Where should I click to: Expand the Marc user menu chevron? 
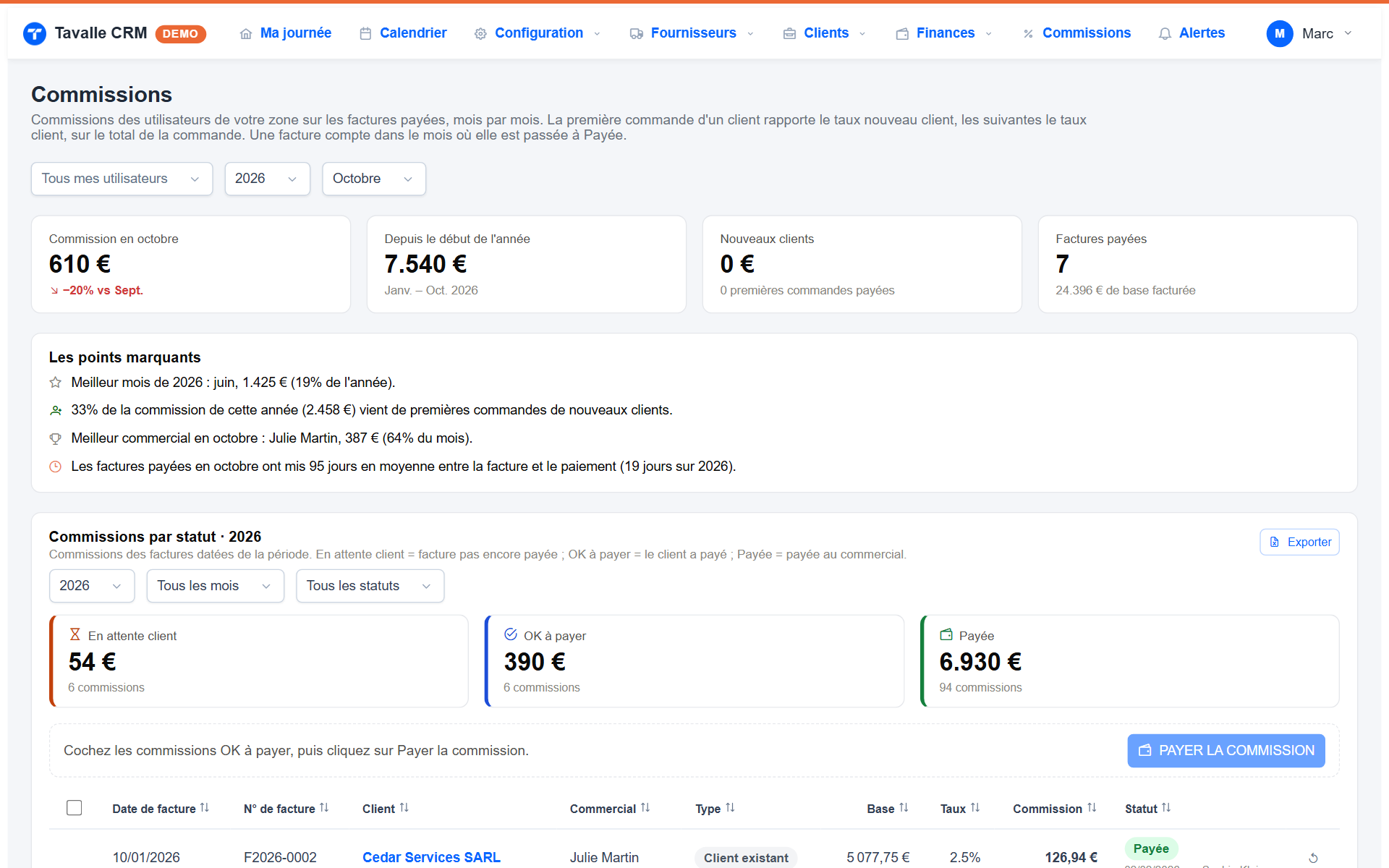(1348, 33)
